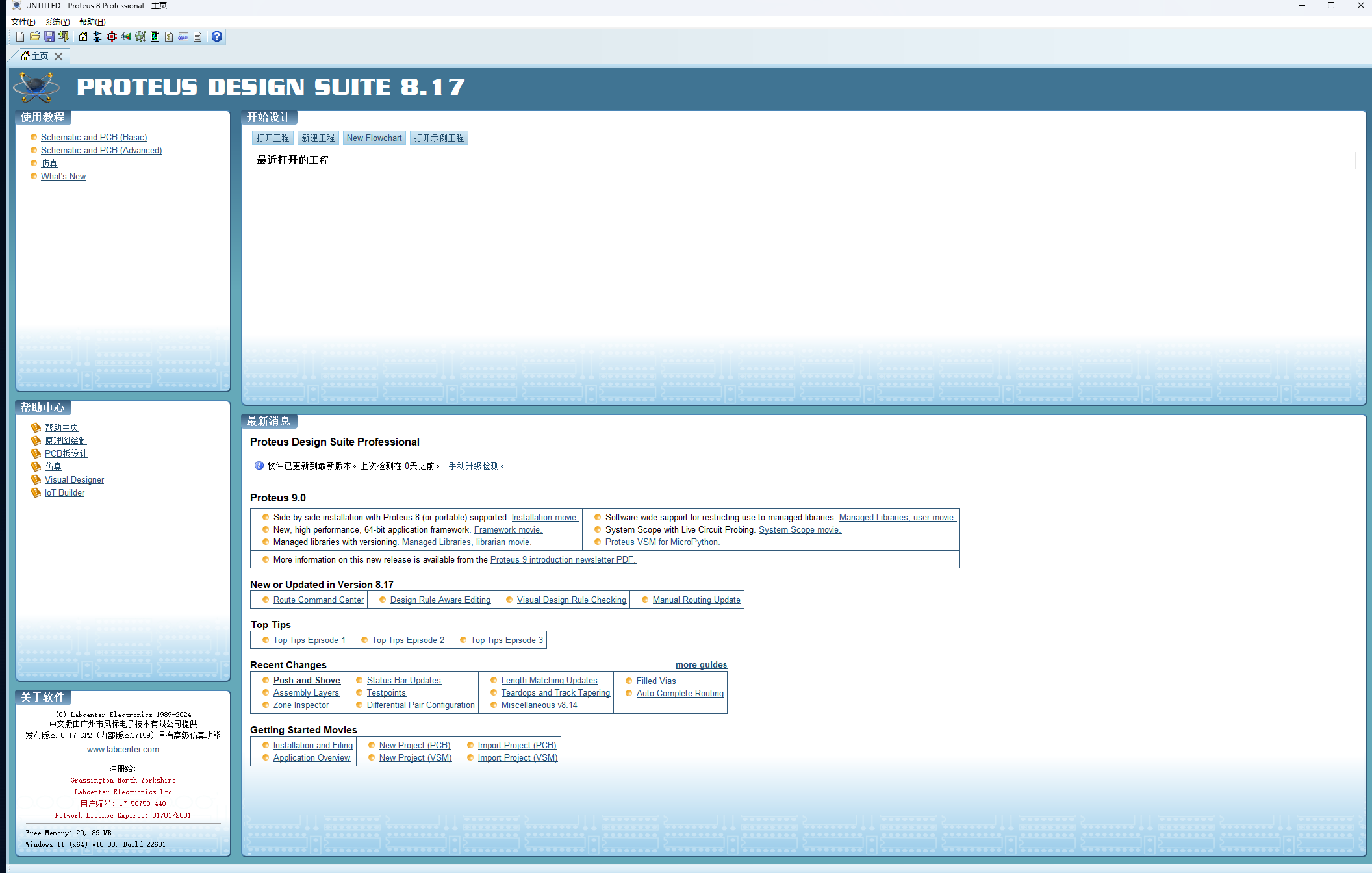This screenshot has height=873, width=1372.
Task: Launch the 3D Visualizer toolbar icon
Action: click(x=126, y=37)
